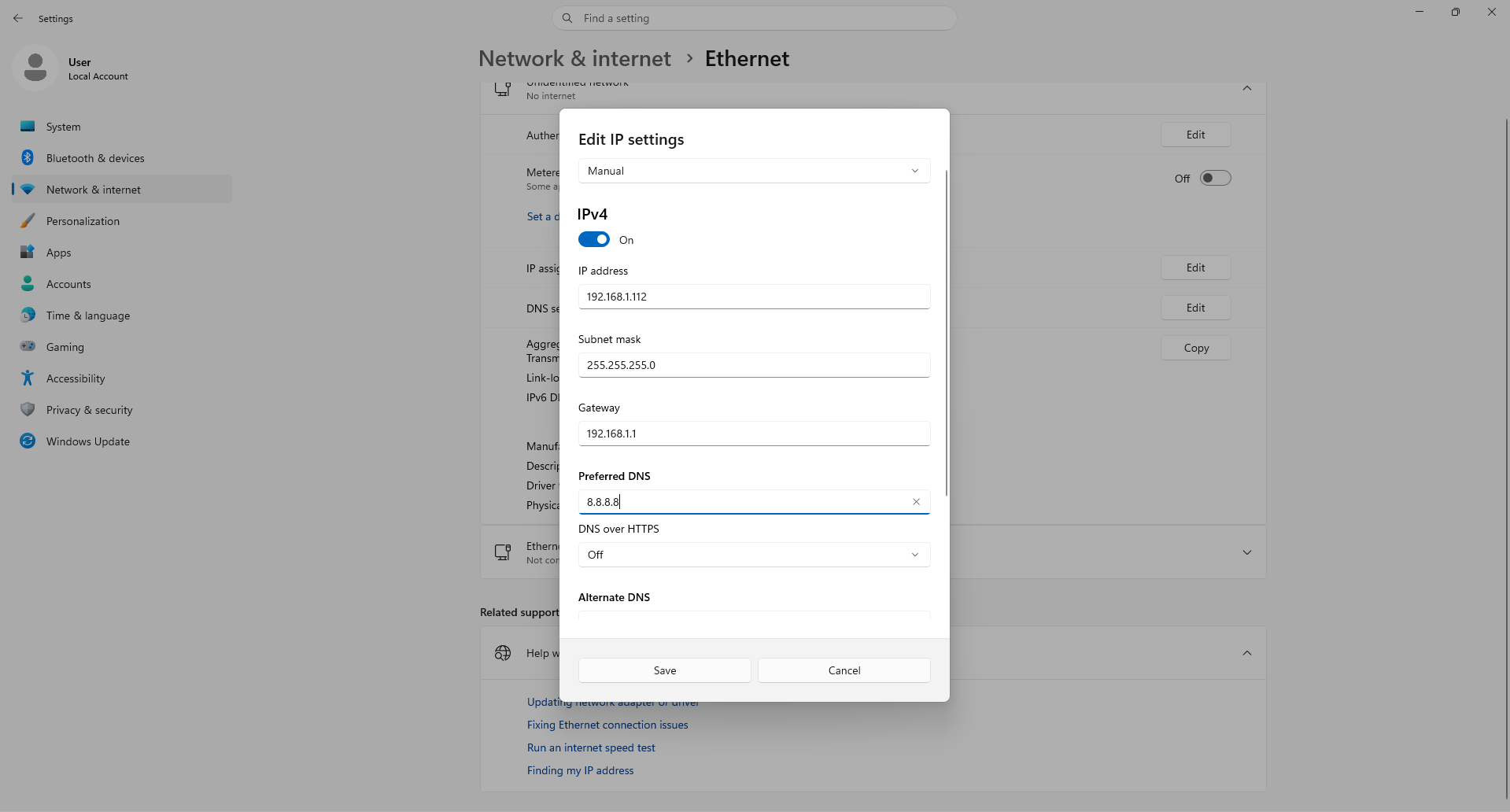Select Bluetooth & devices in sidebar

[x=122, y=158]
